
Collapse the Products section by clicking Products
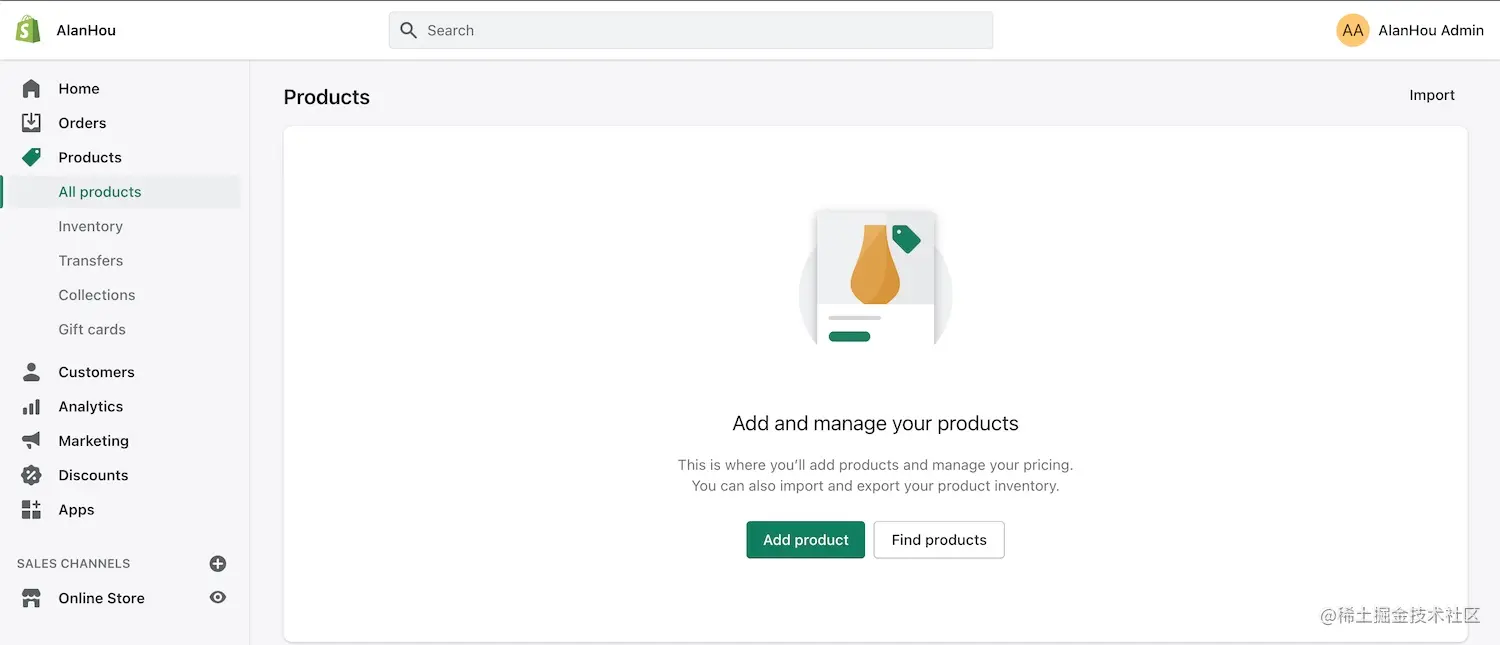point(90,157)
